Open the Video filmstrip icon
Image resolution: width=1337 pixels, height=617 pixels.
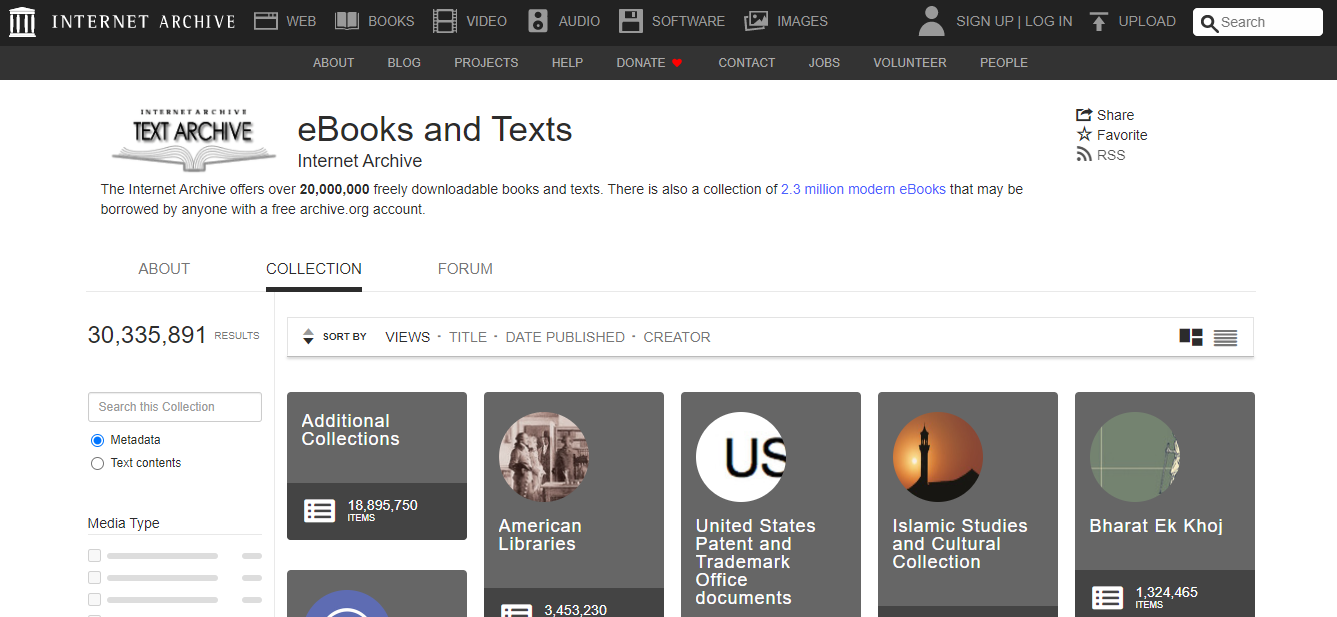tap(445, 21)
